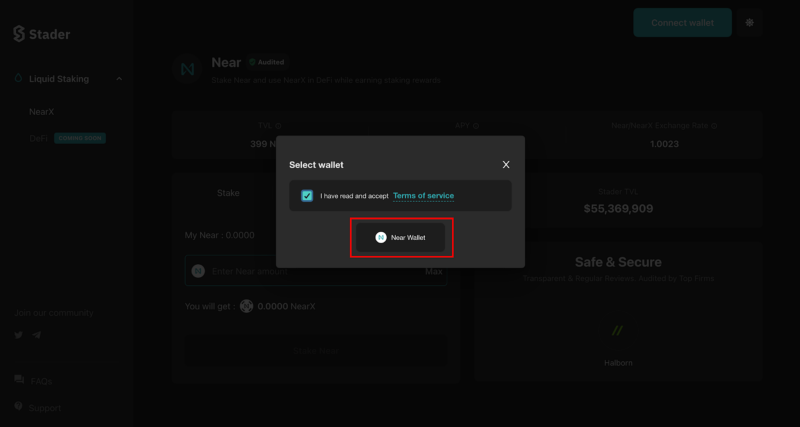Click the Stader TVL value $55,369,909
The width and height of the screenshot is (800, 427).
(x=618, y=209)
